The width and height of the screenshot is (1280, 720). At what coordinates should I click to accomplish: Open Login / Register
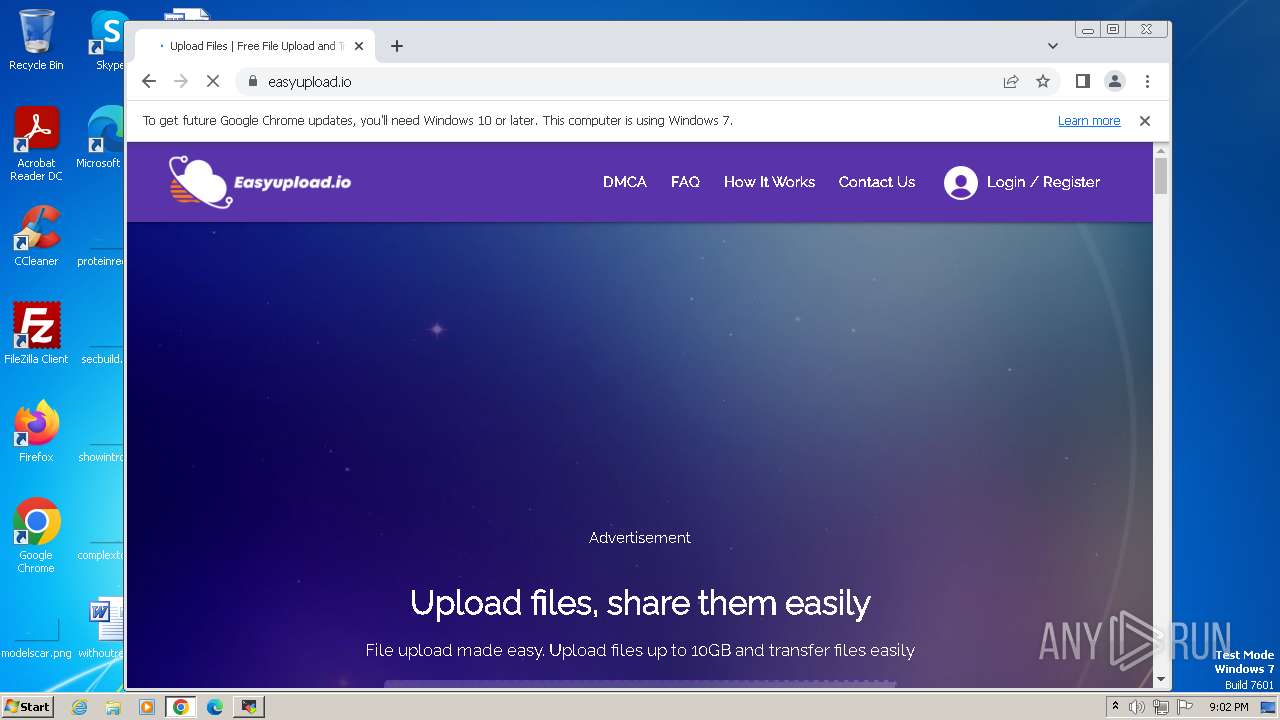click(x=1043, y=182)
